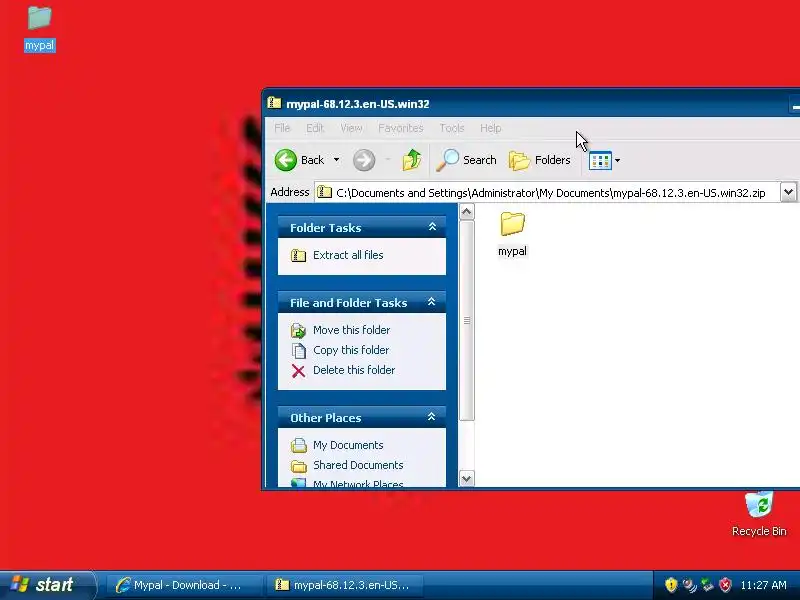Click the greyed Forward arrow button
This screenshot has width=800, height=600.
pos(364,160)
